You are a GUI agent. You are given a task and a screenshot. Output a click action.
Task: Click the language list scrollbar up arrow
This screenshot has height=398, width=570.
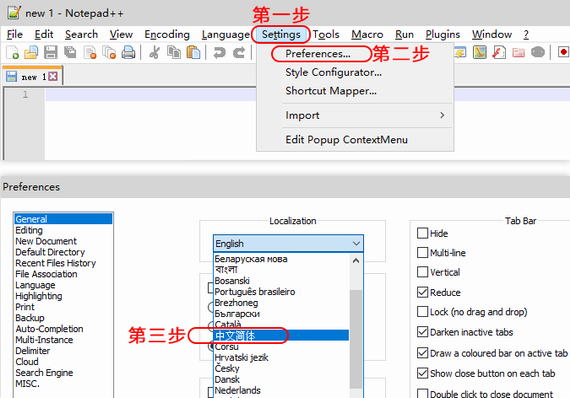pyautogui.click(x=356, y=261)
